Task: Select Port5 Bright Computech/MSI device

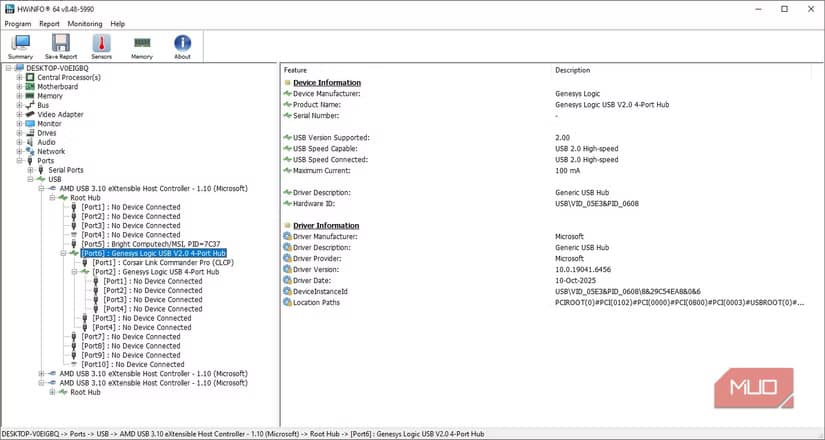Action: (151, 244)
